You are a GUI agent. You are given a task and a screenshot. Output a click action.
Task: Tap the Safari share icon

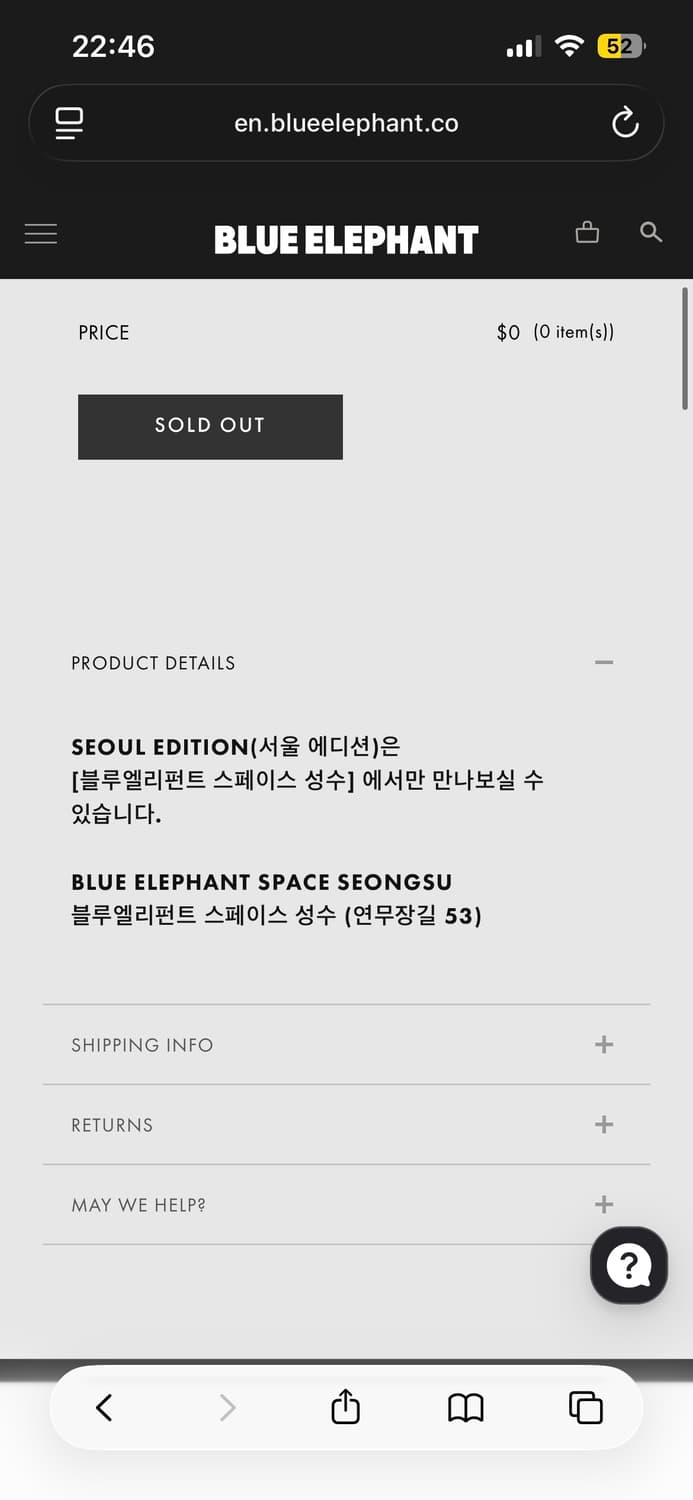345,1407
